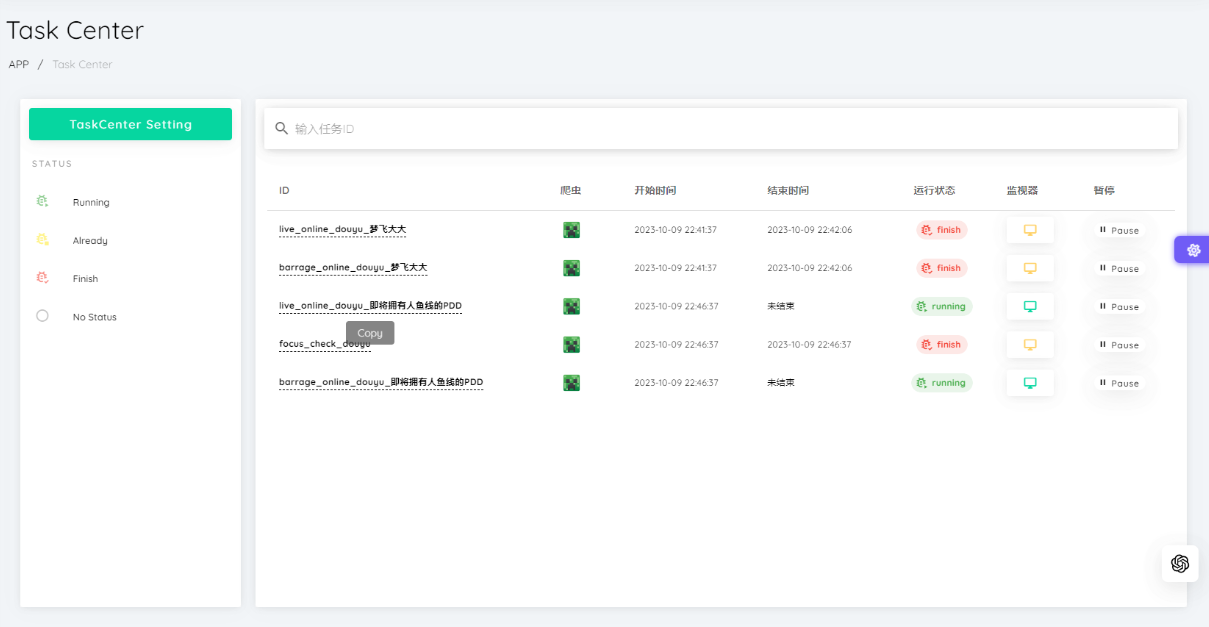Open the ChatGPT floating icon at bottom right
1209x627 pixels.
pyautogui.click(x=1180, y=564)
